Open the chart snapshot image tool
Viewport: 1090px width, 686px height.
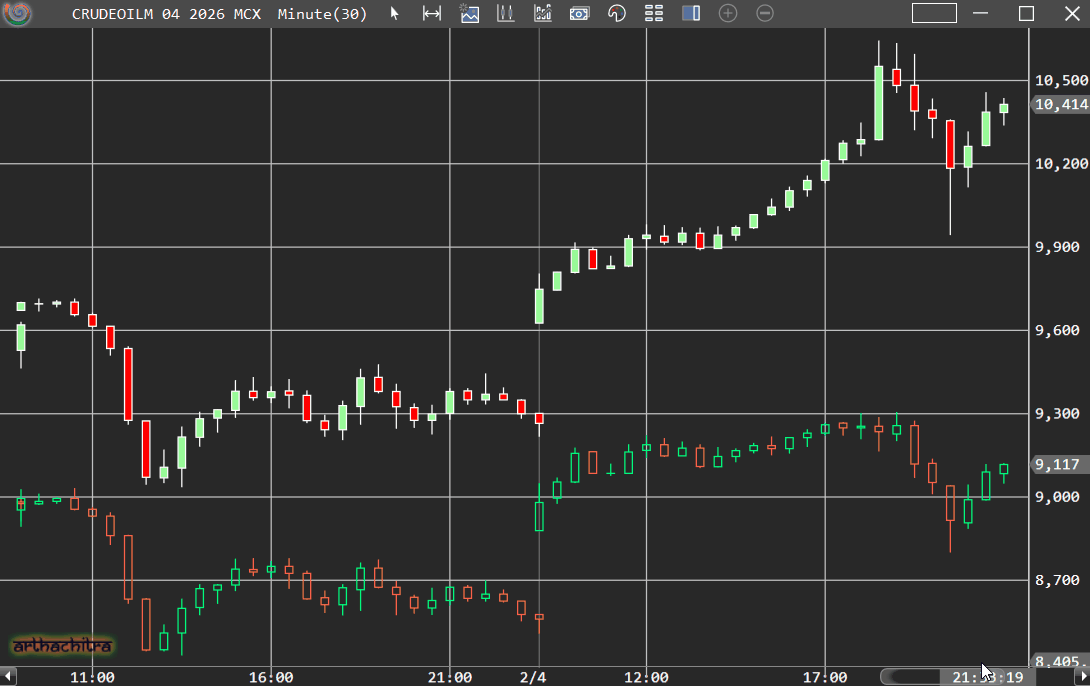click(x=469, y=14)
